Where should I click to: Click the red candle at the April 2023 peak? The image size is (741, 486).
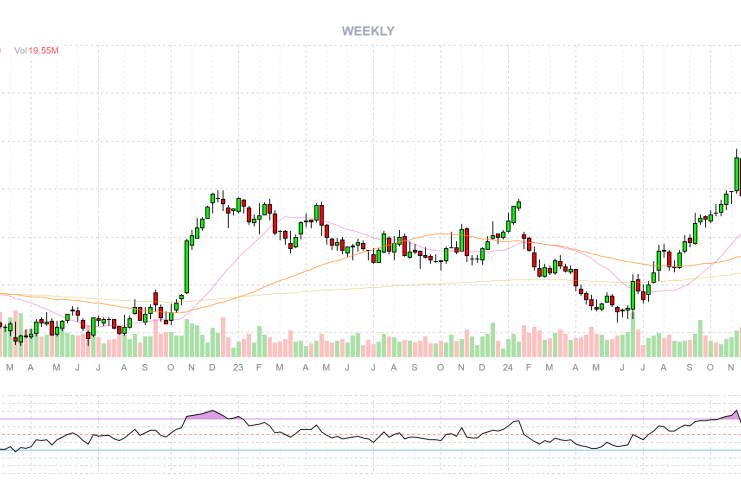[x=320, y=213]
